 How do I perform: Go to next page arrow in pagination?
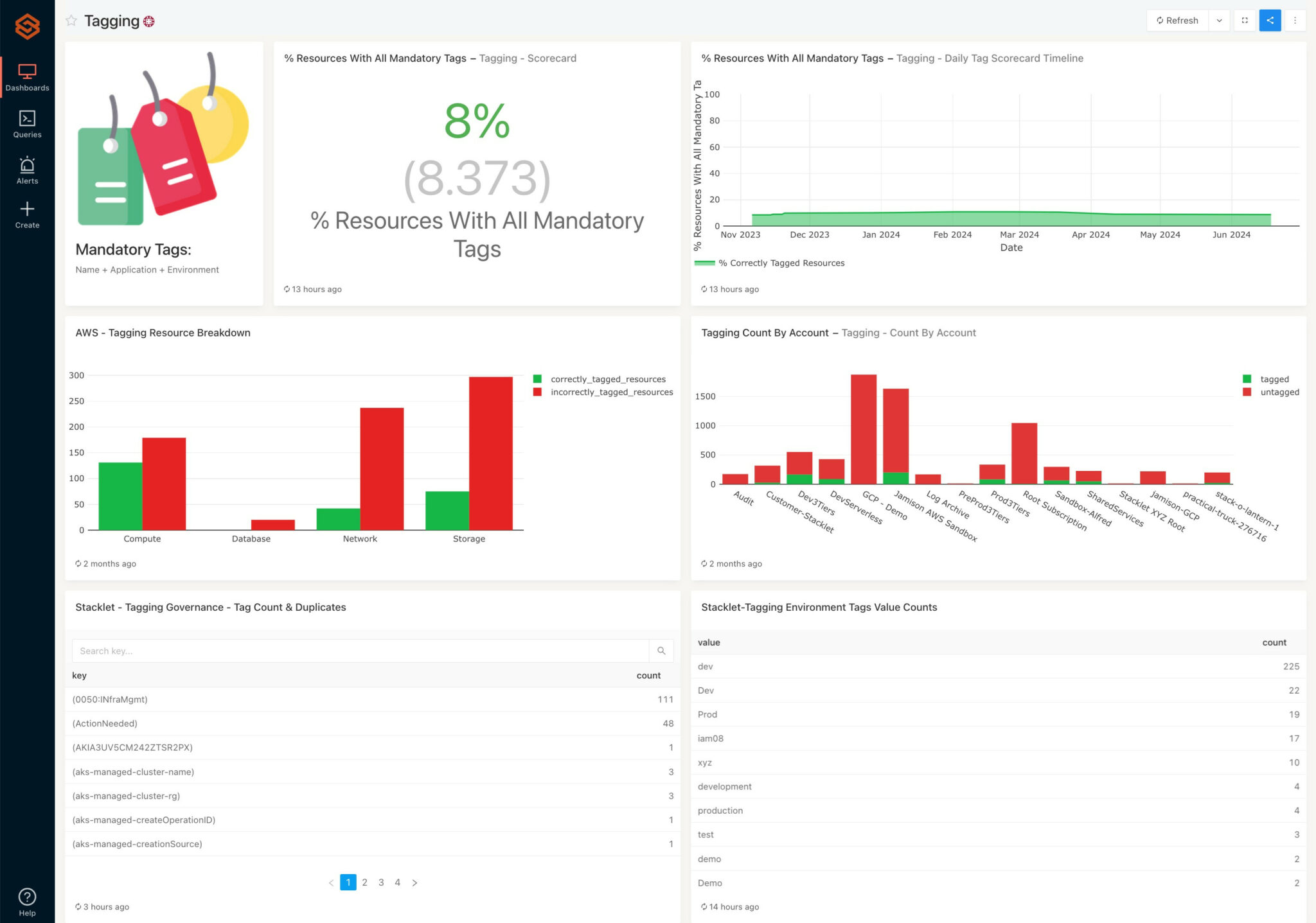[414, 883]
